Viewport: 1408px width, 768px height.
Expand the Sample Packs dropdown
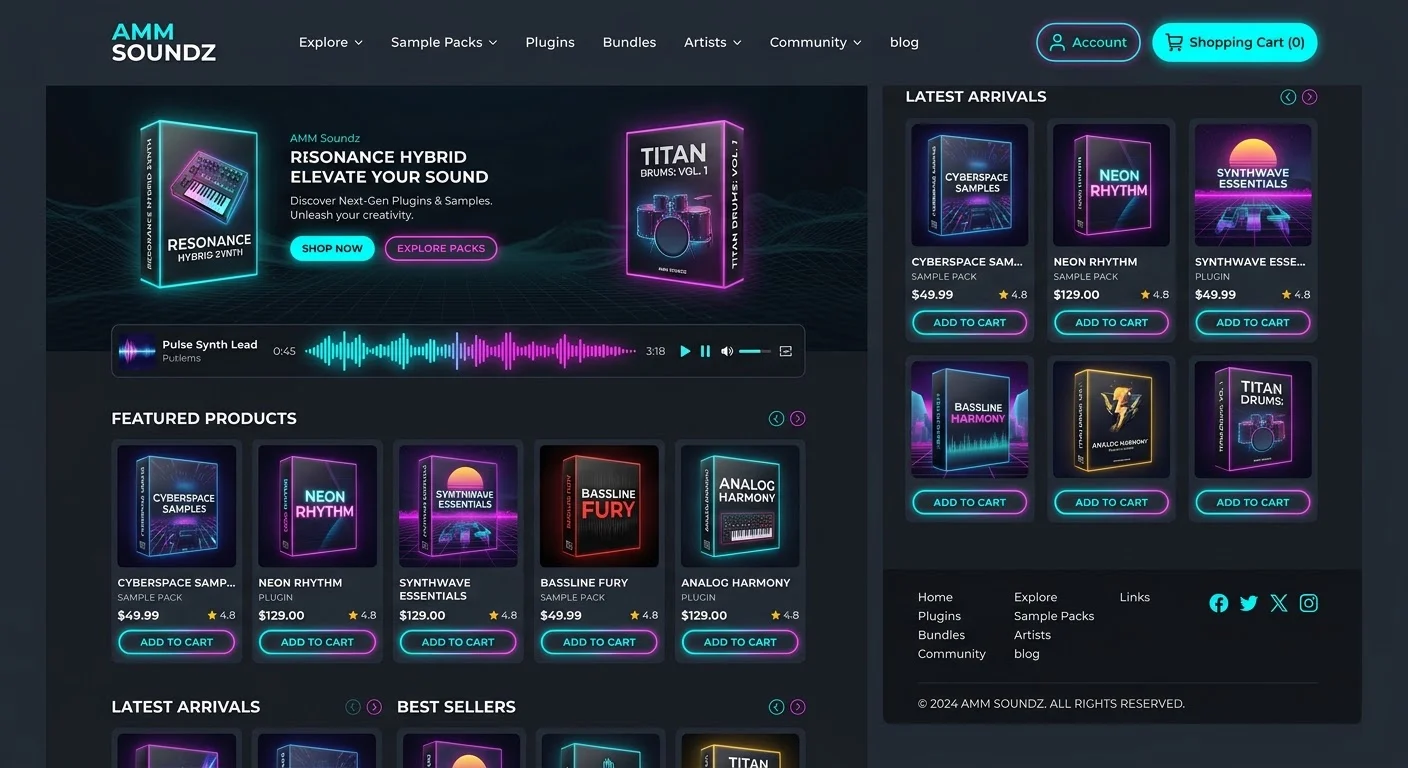click(444, 42)
